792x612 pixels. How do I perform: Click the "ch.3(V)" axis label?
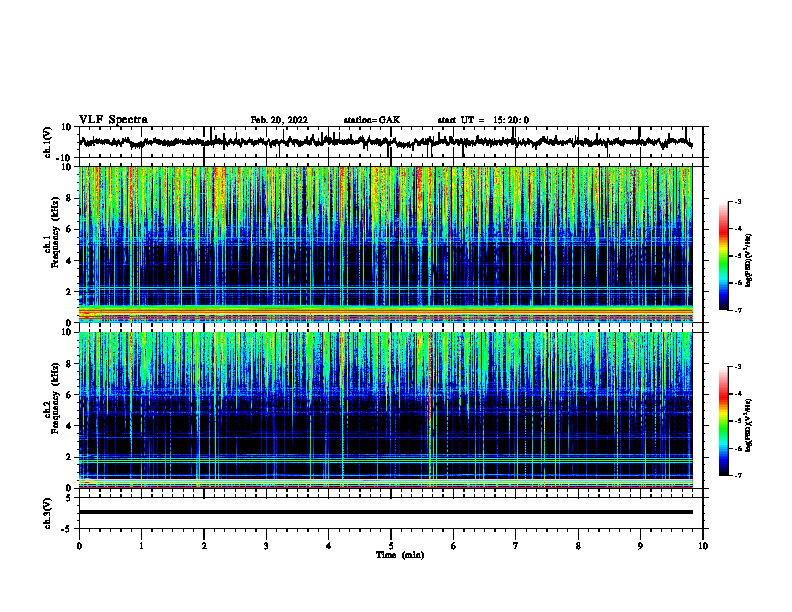[x=47, y=513]
